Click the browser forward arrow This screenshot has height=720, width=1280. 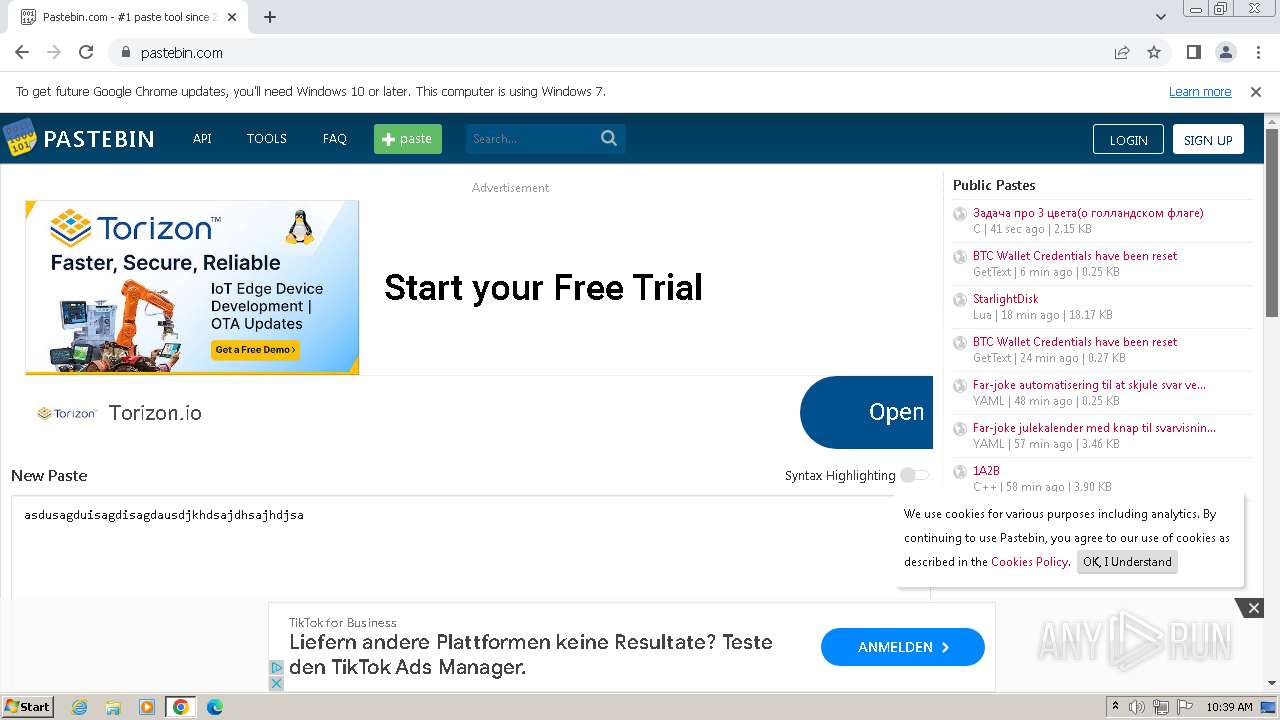tap(54, 52)
